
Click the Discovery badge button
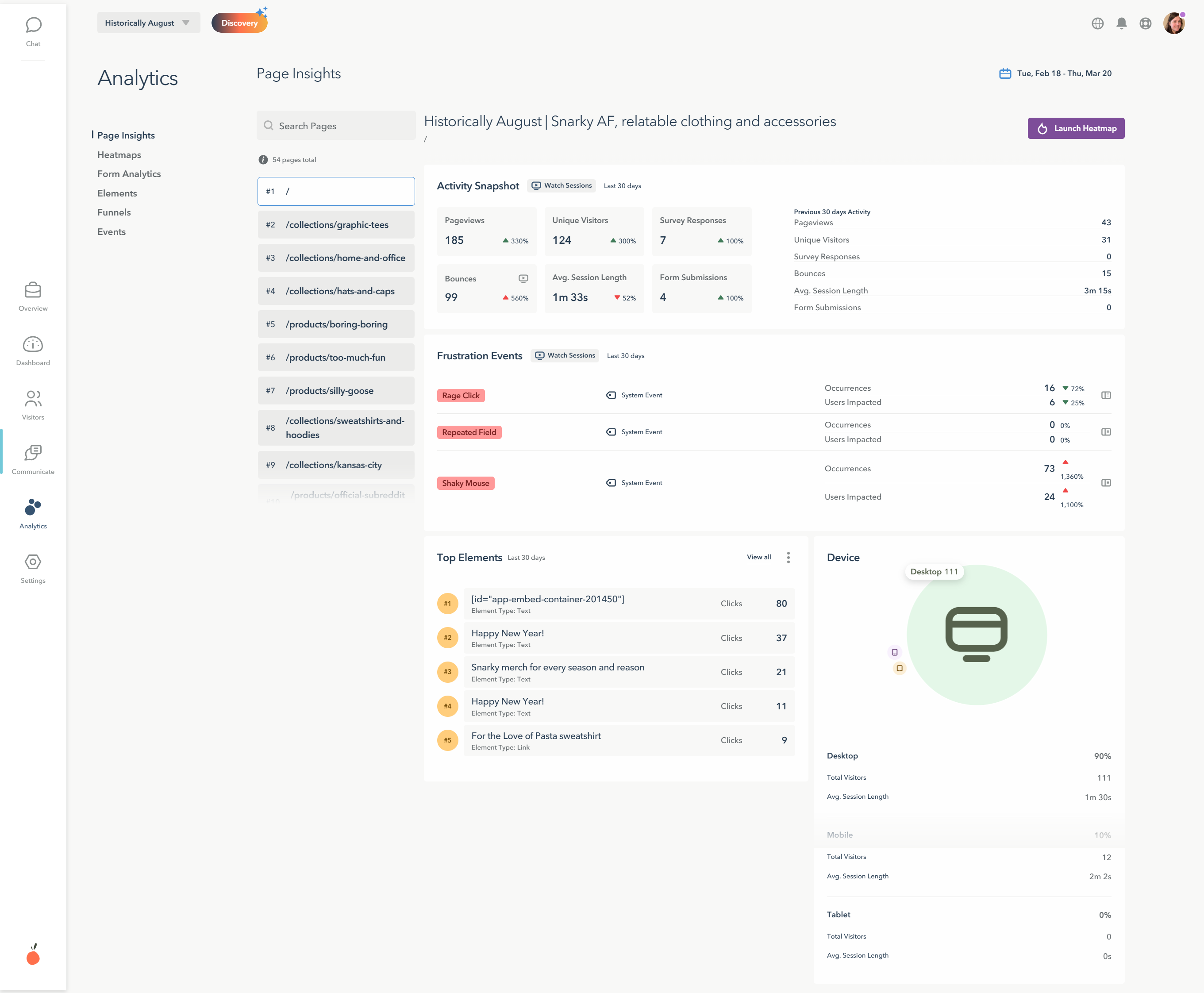pos(239,23)
